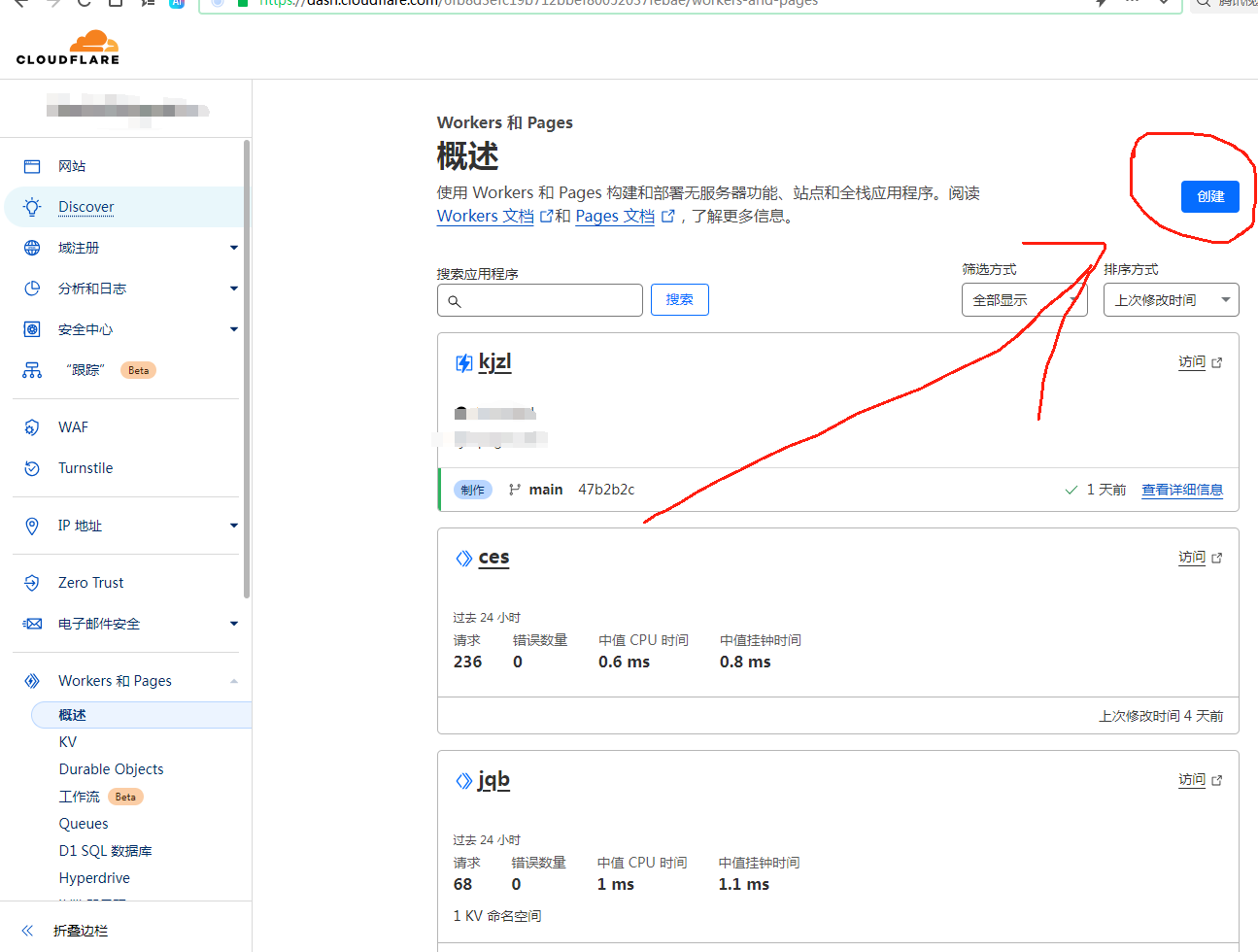Expand the 安全中心 section arrow
This screenshot has height=952, width=1258.
[x=233, y=329]
